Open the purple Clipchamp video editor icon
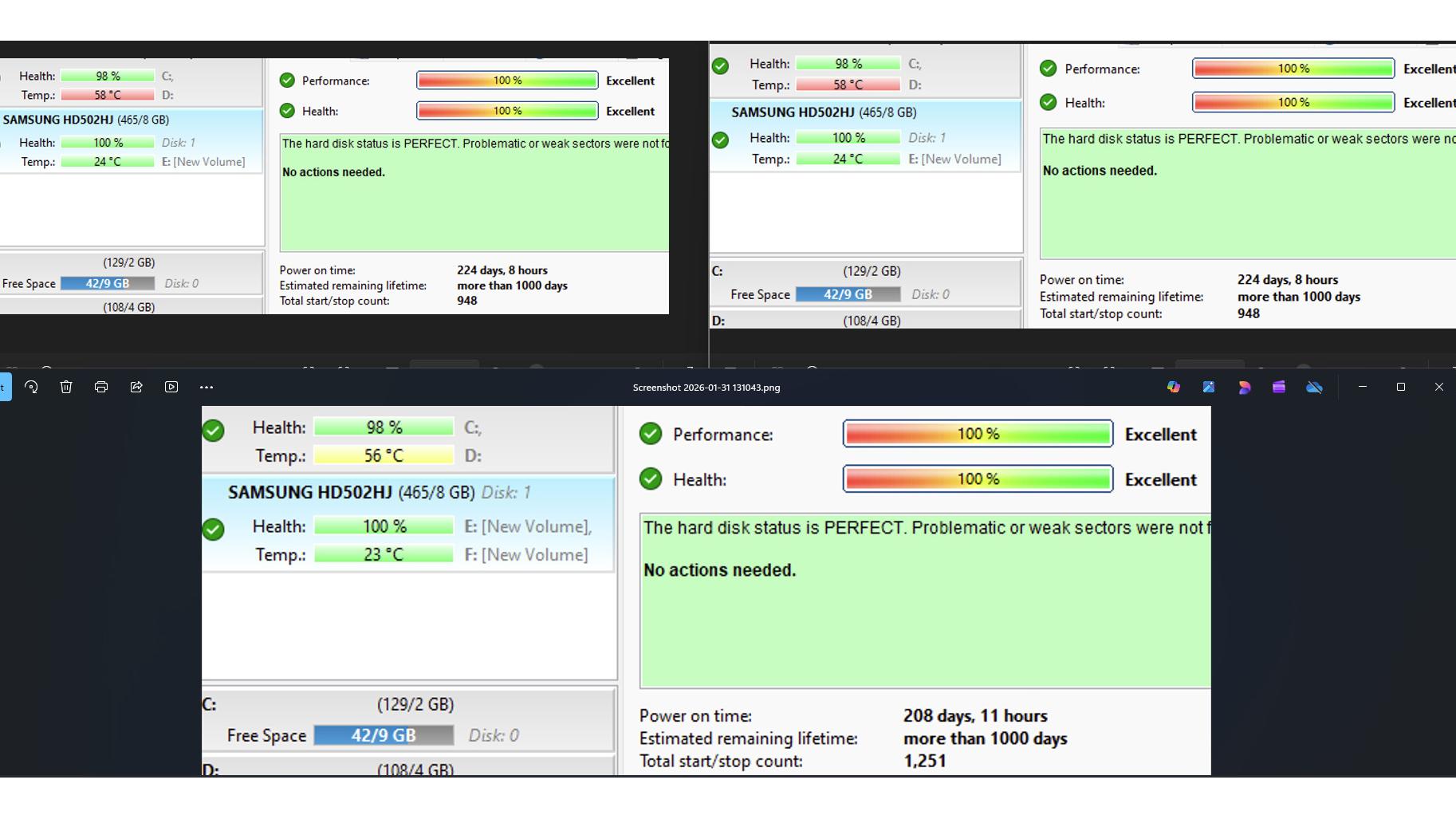The width and height of the screenshot is (1456, 819). click(x=1279, y=387)
